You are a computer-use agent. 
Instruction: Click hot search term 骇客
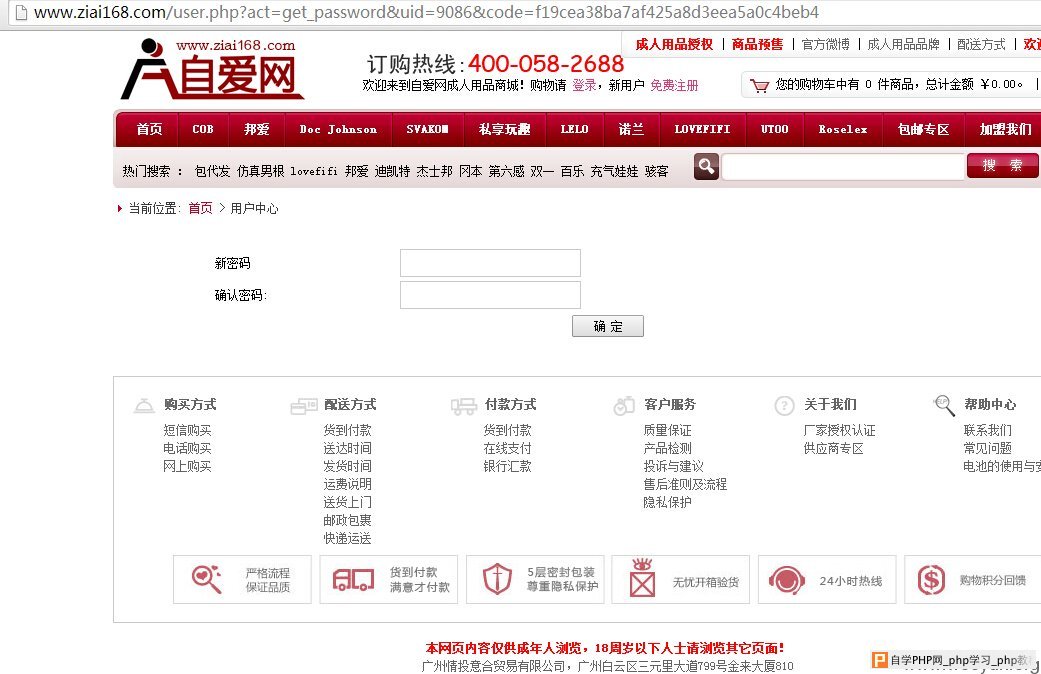(x=657, y=171)
